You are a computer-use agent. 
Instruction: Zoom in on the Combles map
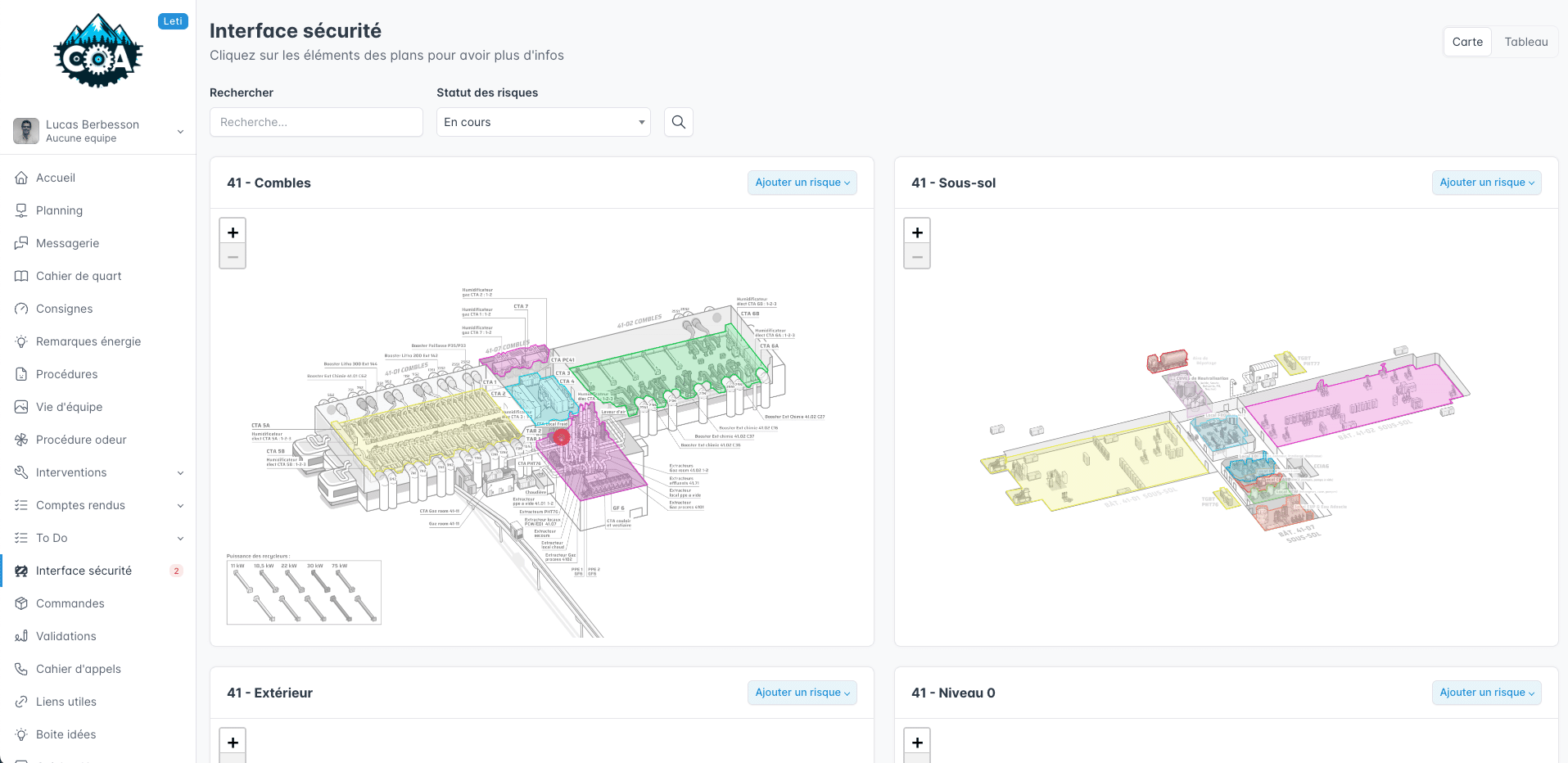coord(233,233)
